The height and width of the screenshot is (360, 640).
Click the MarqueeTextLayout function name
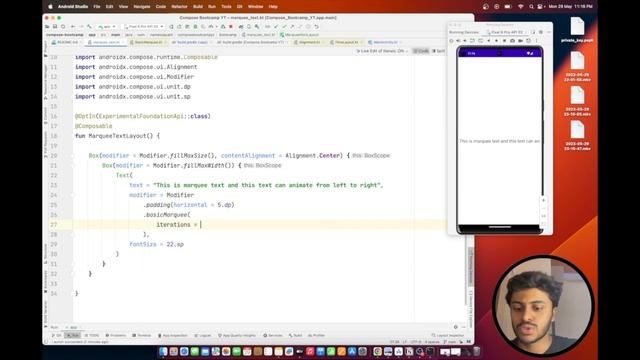[x=117, y=136]
